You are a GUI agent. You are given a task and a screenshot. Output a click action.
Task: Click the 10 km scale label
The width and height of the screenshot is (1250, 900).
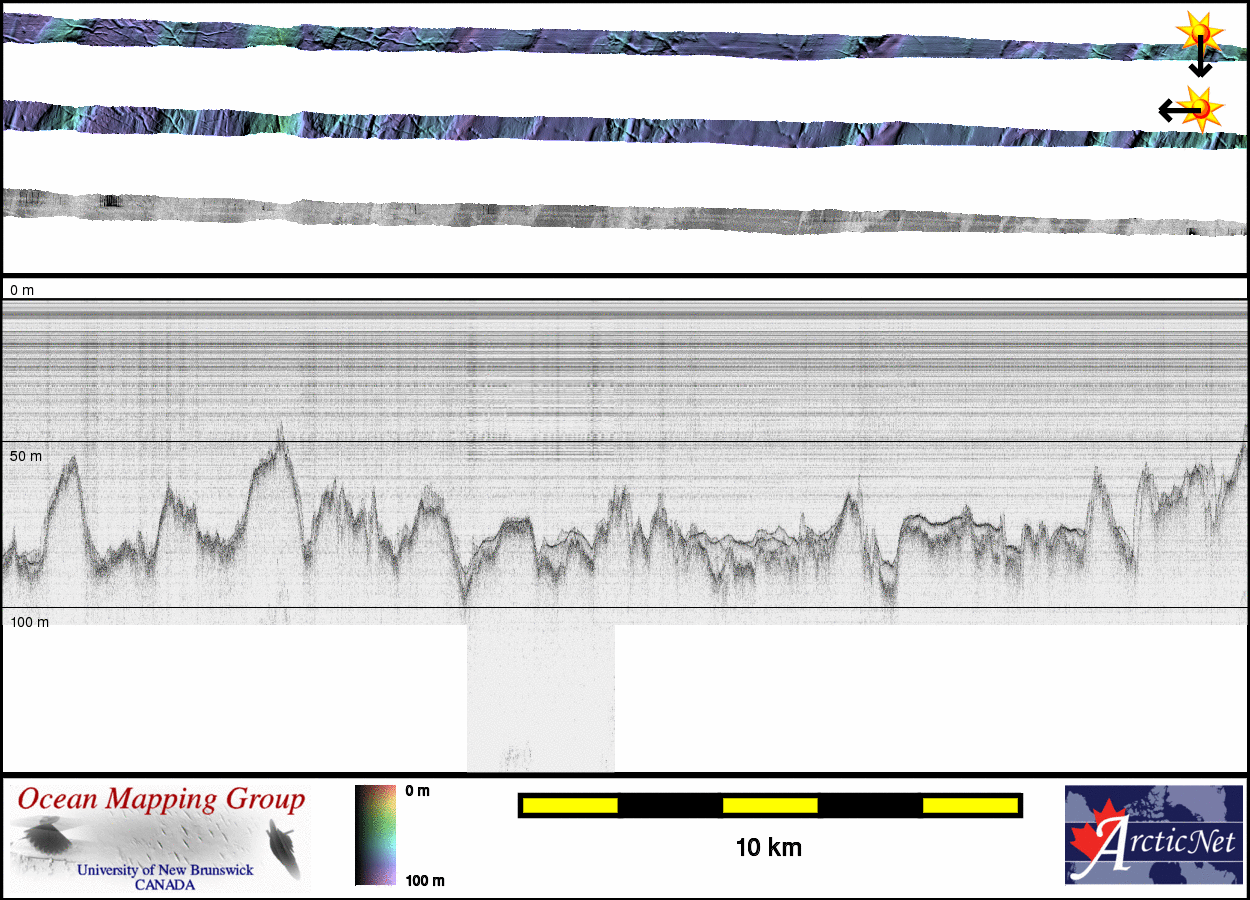point(769,848)
